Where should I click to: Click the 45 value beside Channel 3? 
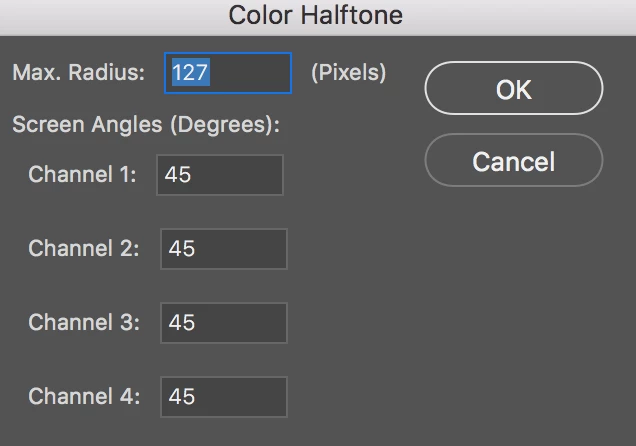pos(182,323)
